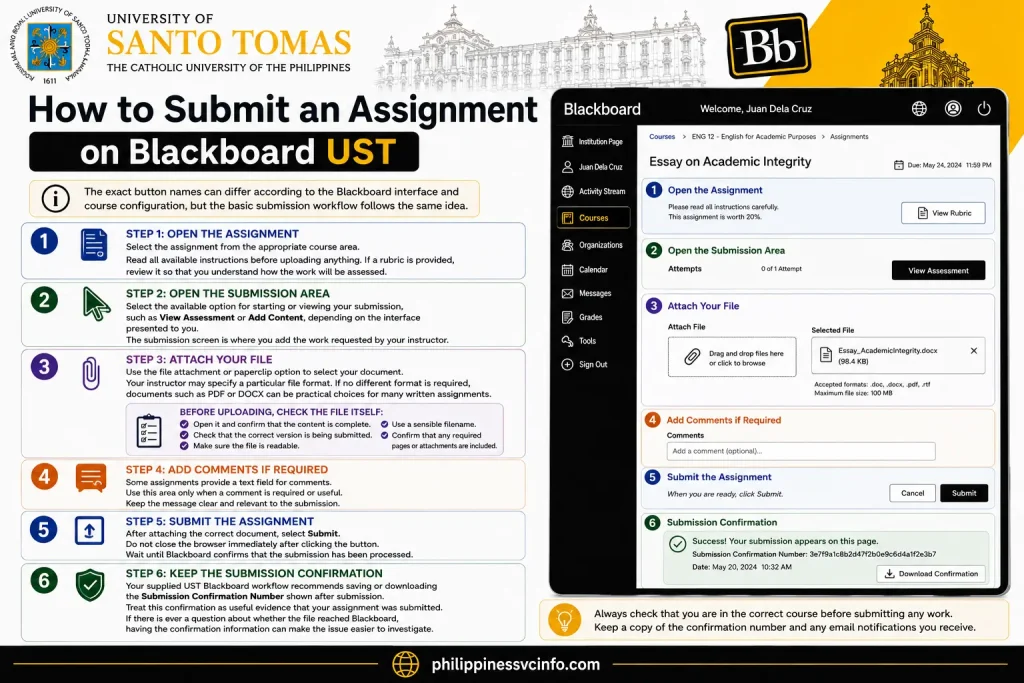The height and width of the screenshot is (683, 1024).
Task: Click the Add a comment input field
Action: (801, 451)
